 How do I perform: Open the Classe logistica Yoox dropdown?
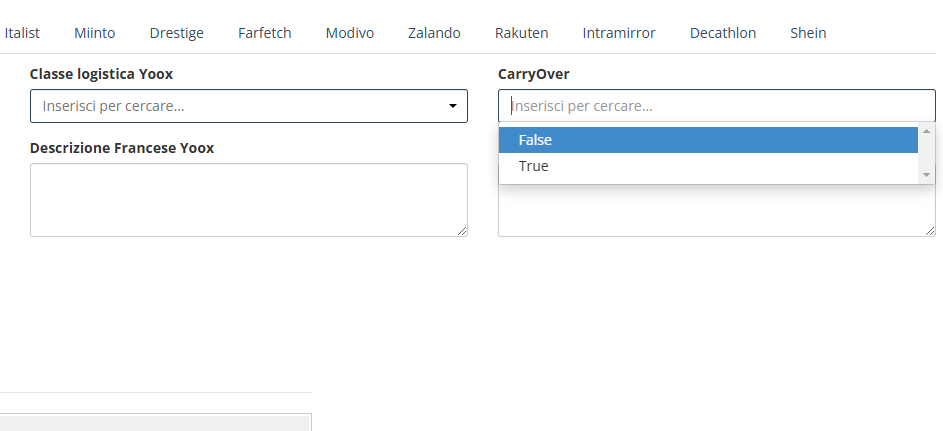point(249,106)
